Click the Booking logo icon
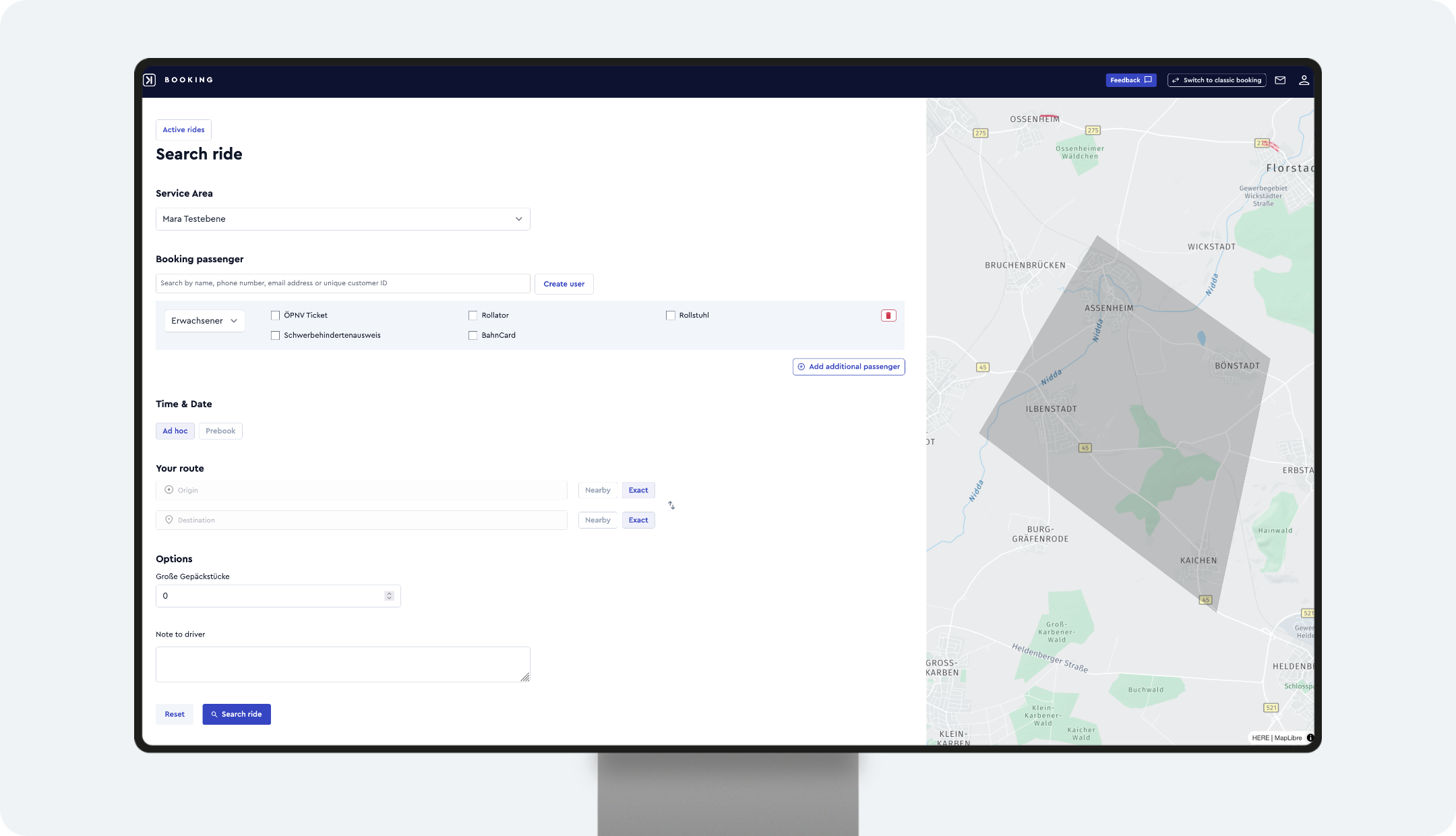This screenshot has height=836, width=1456. coord(150,80)
